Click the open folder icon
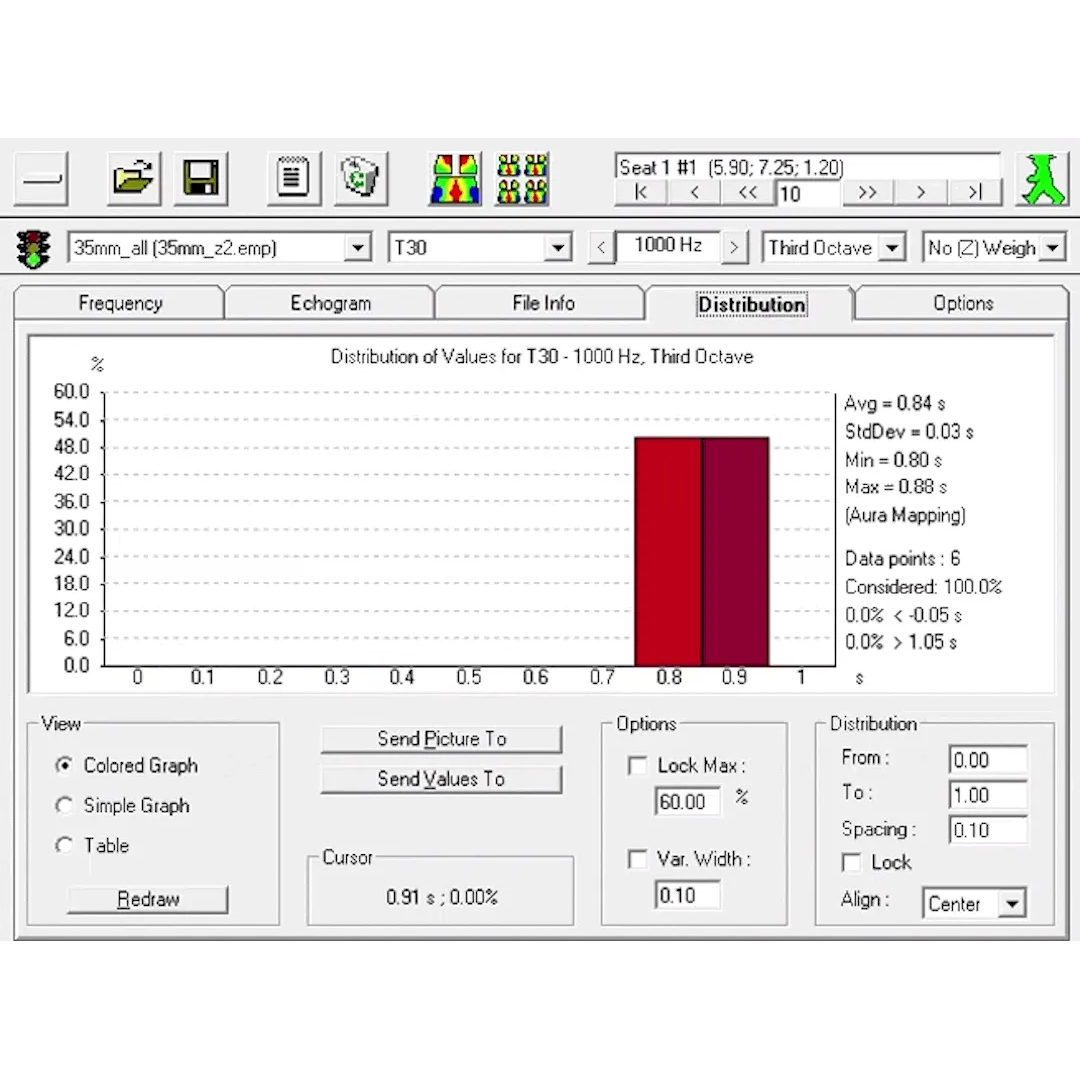Screen dimensions: 1080x1080 pos(134,179)
